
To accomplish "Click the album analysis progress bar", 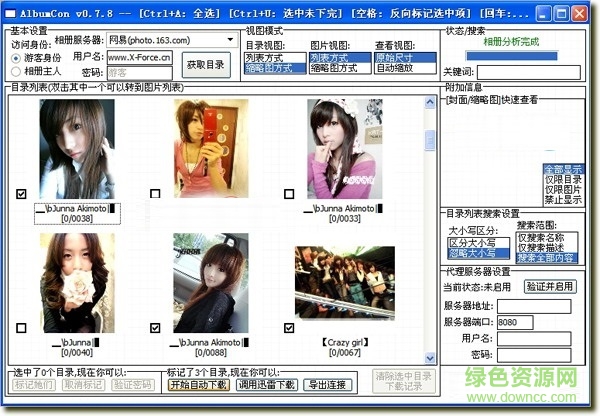I will (x=511, y=56).
